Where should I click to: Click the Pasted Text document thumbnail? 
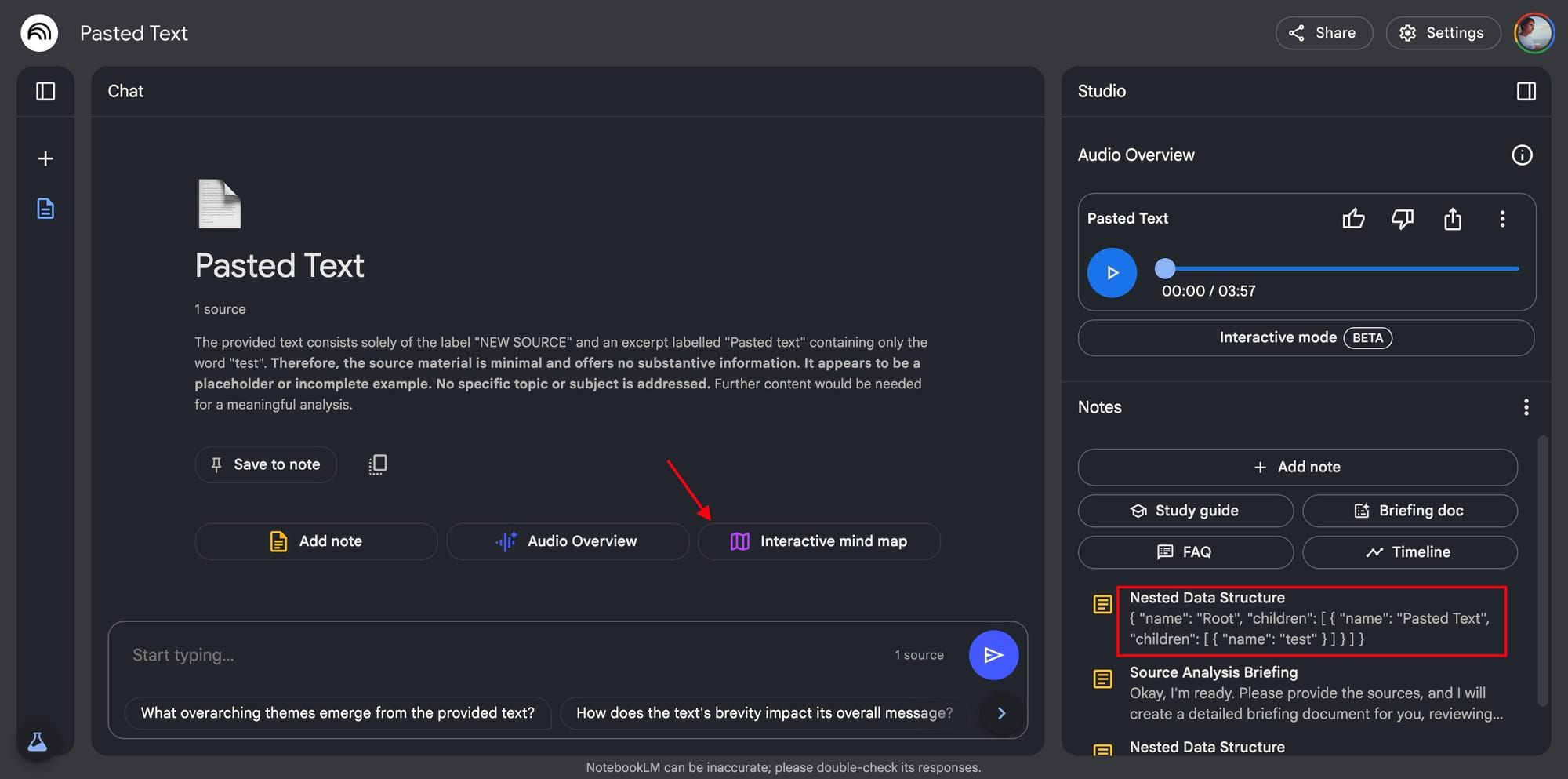[x=220, y=204]
